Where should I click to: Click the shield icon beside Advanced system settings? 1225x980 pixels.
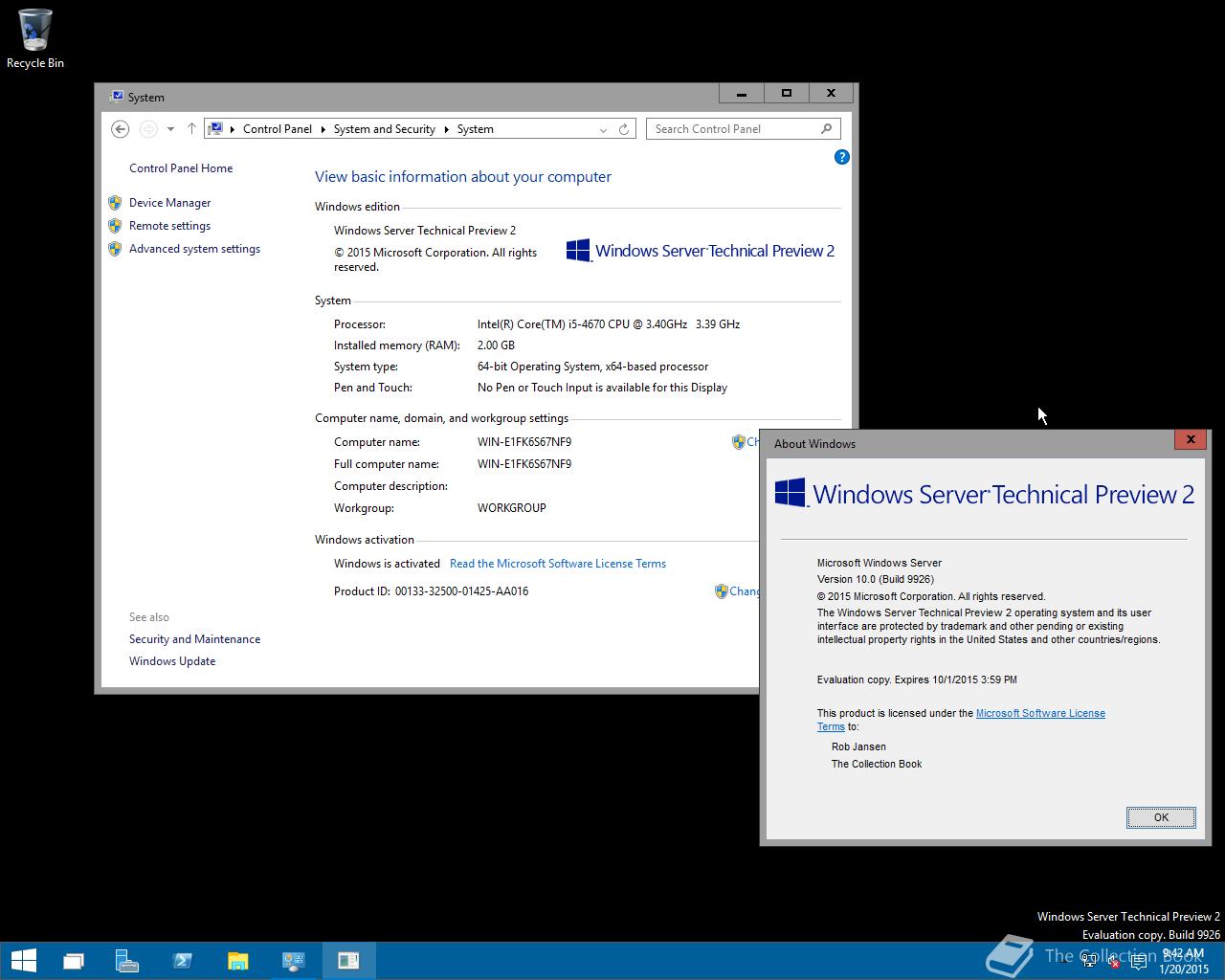pyautogui.click(x=115, y=249)
